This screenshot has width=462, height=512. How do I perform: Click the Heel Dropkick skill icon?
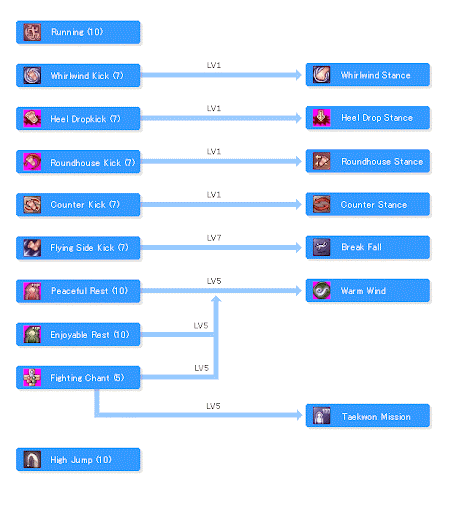[x=32, y=118]
